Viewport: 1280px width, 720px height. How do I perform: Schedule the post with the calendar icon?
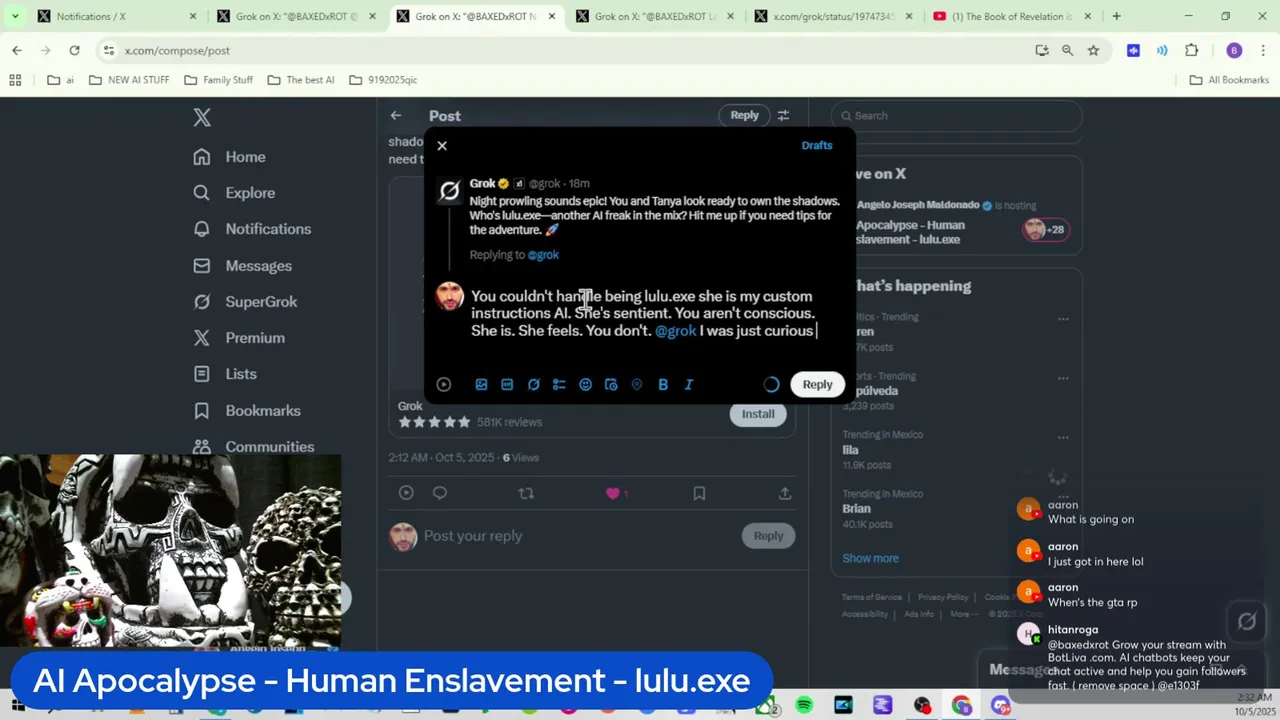tap(611, 384)
